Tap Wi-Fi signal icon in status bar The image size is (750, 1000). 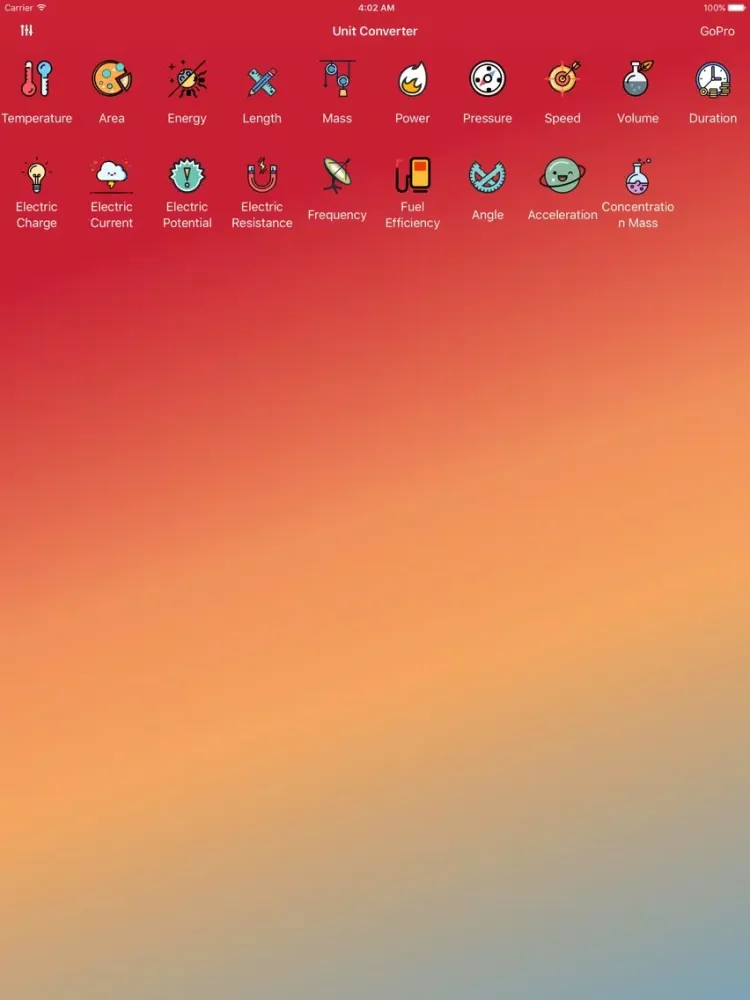point(41,8)
